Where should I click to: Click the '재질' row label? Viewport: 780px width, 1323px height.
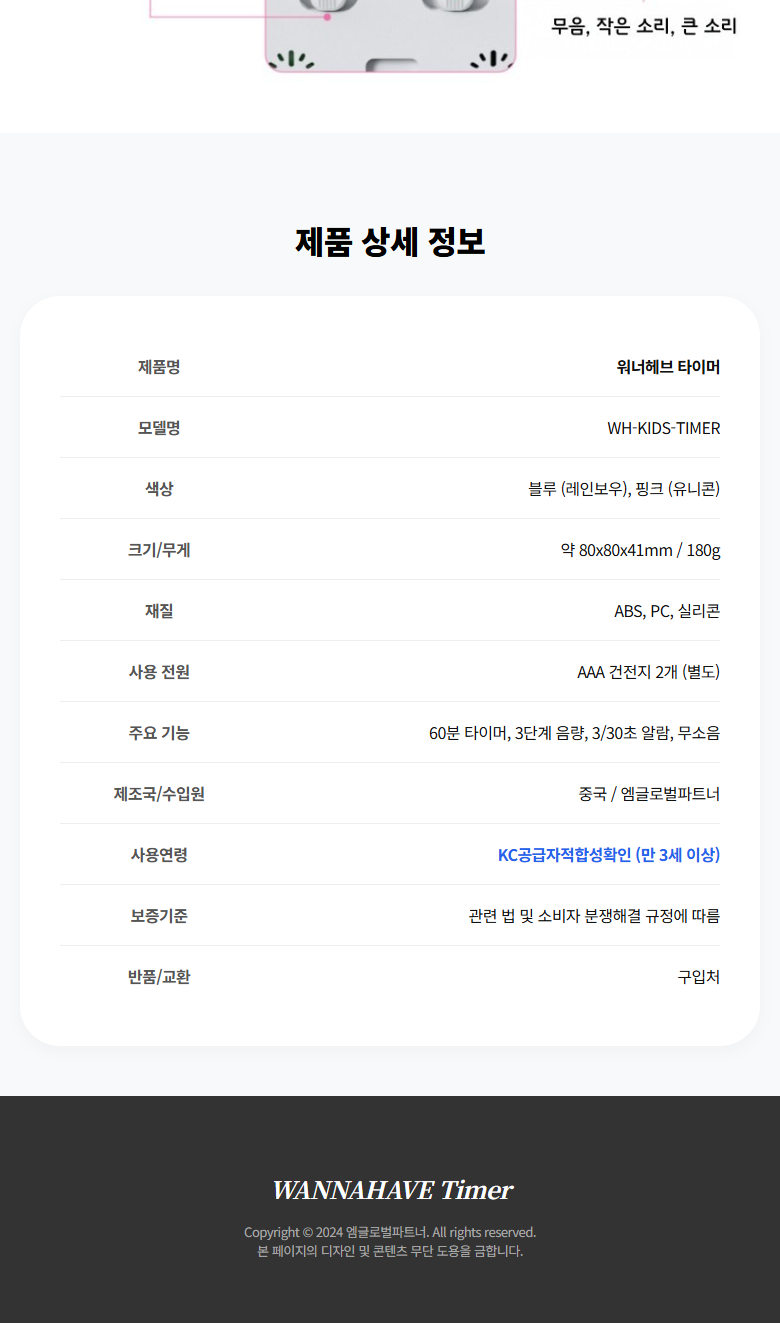tap(159, 611)
